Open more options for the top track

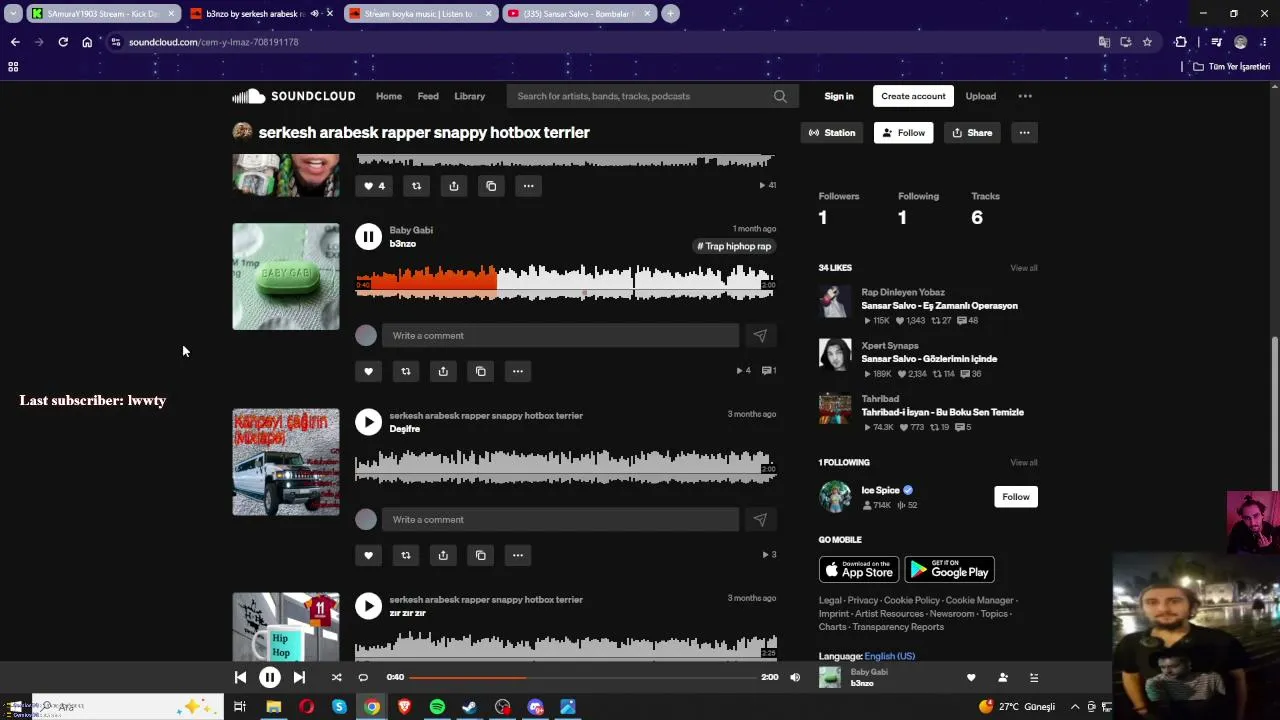tap(528, 186)
